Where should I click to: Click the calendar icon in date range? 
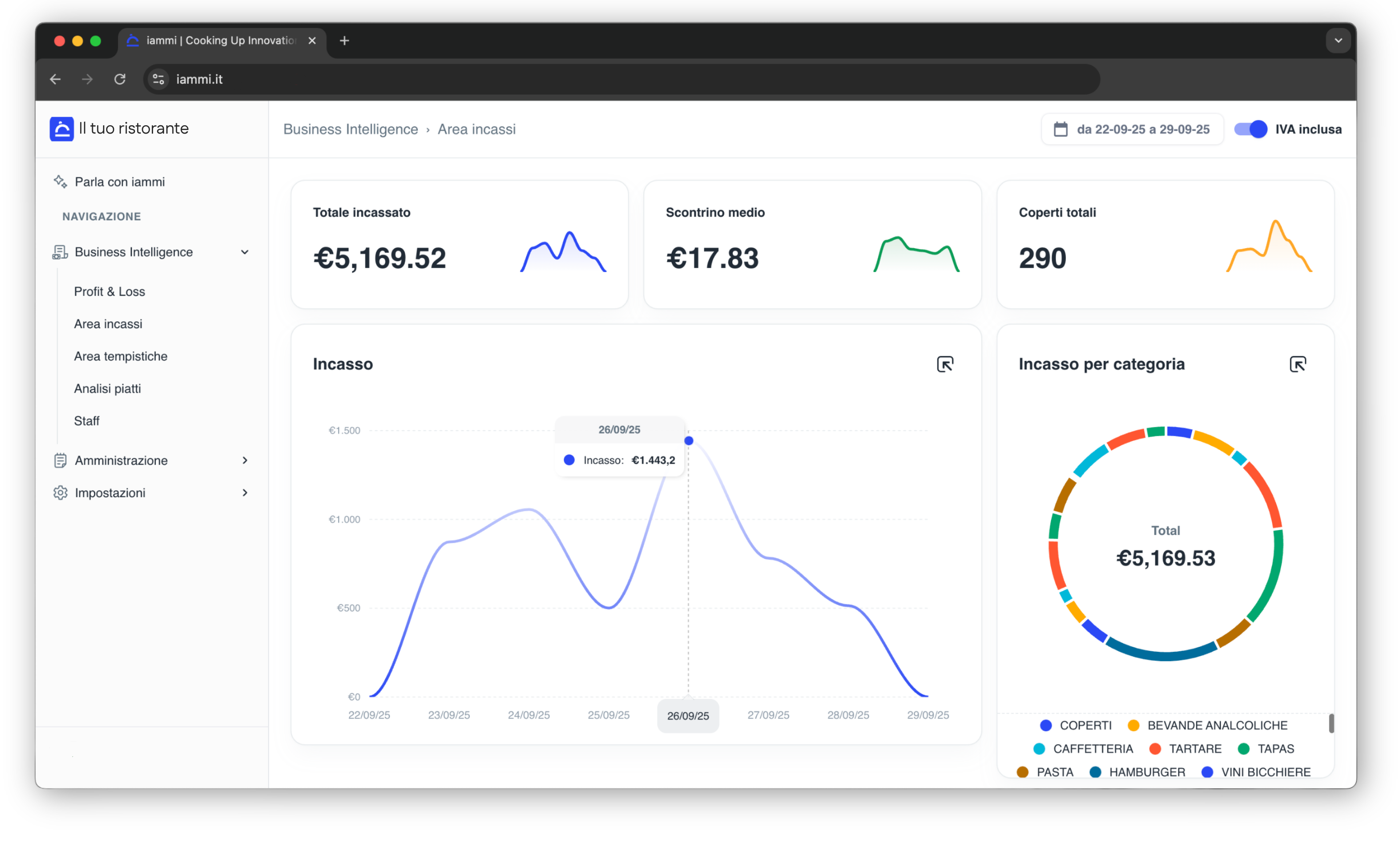click(1060, 130)
